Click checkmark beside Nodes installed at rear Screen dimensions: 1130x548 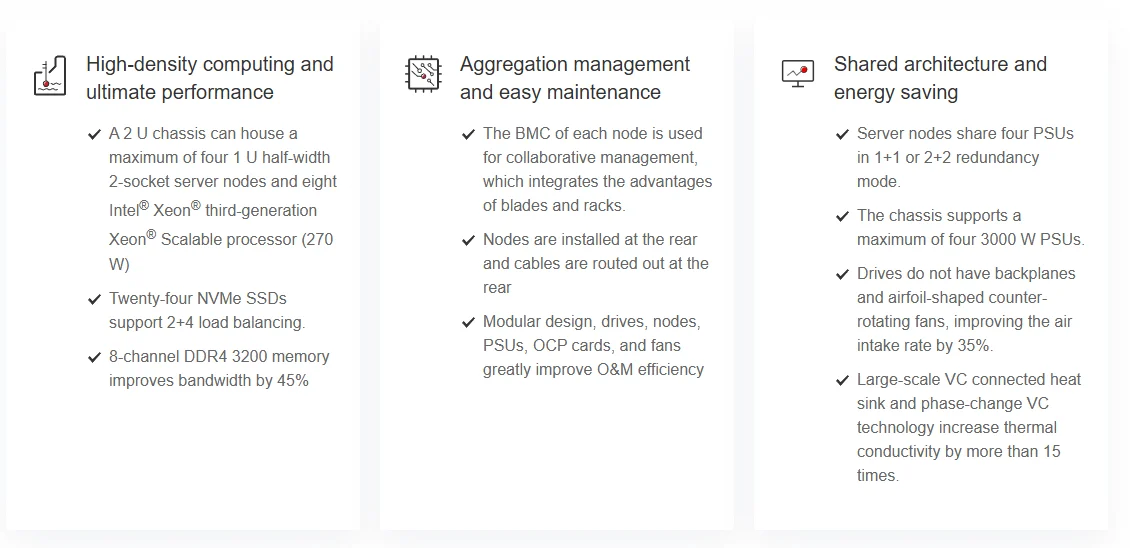pos(468,240)
